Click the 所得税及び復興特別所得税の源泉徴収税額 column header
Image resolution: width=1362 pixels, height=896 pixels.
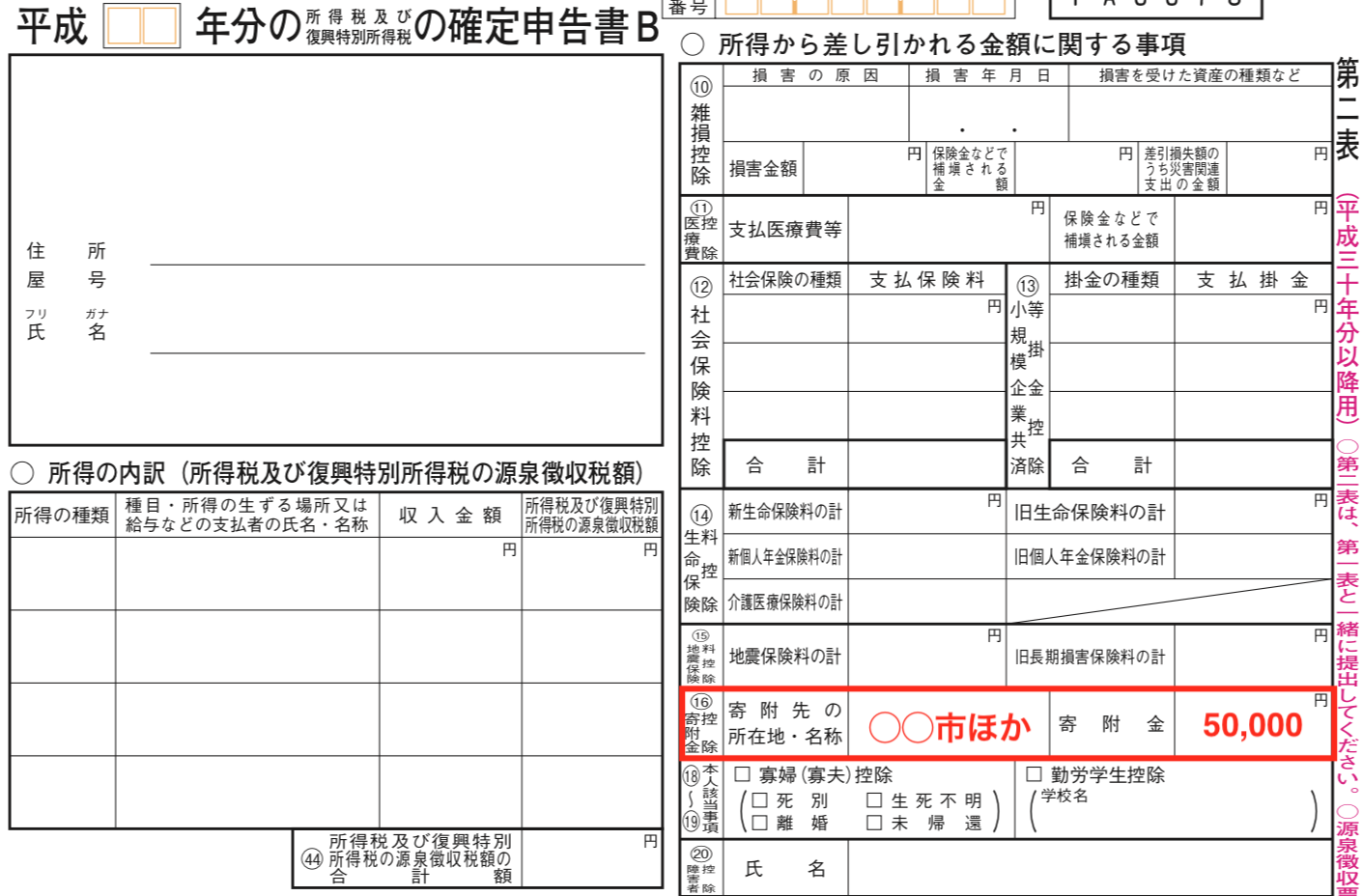click(x=591, y=515)
